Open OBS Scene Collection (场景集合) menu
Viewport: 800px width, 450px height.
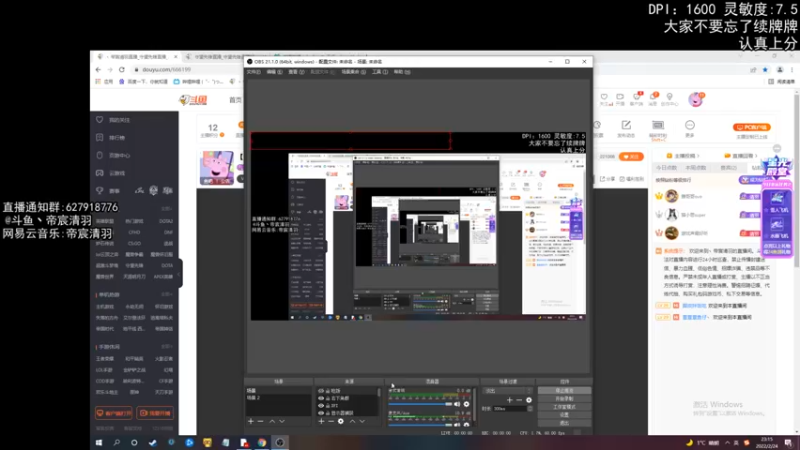pos(353,72)
